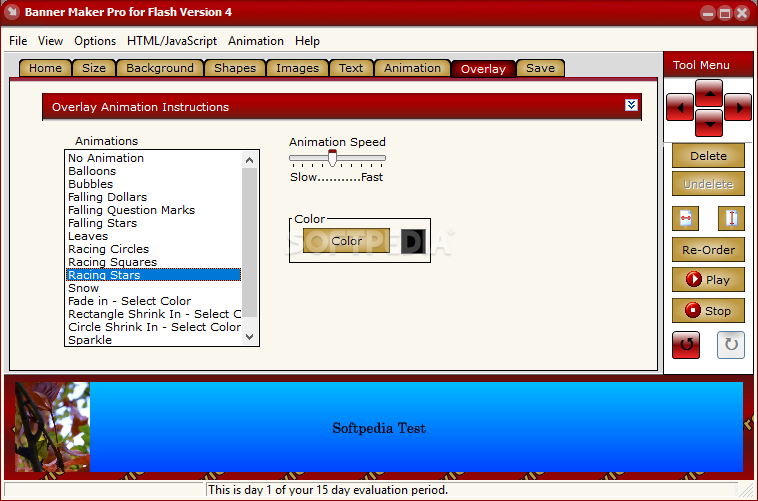Screen dimensions: 758x501
Task: Select the highlighted Racing Stars entry
Action: click(x=153, y=275)
